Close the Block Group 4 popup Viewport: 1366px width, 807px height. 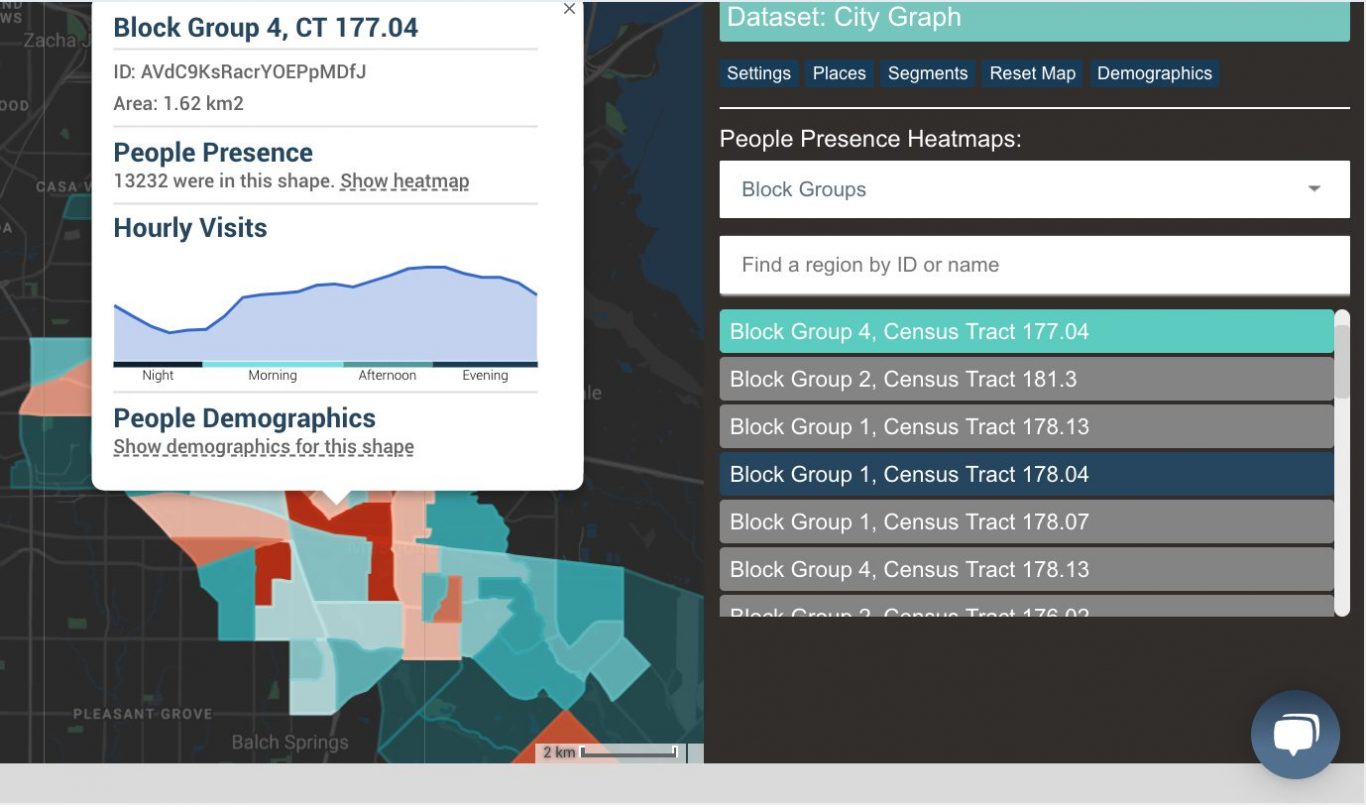tap(569, 9)
